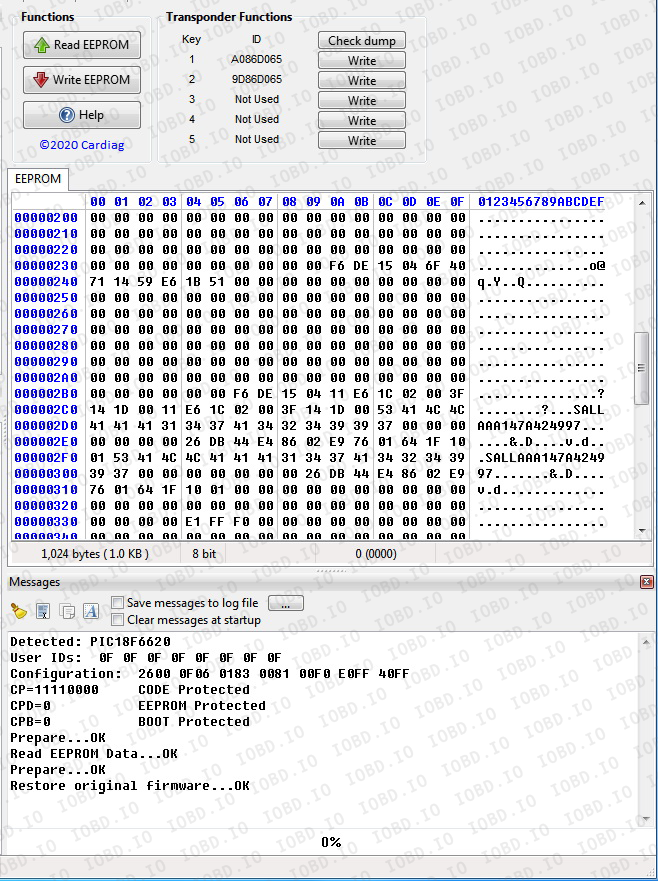The image size is (658, 881).
Task: Click key 1 ID A086D065
Action: [256, 59]
